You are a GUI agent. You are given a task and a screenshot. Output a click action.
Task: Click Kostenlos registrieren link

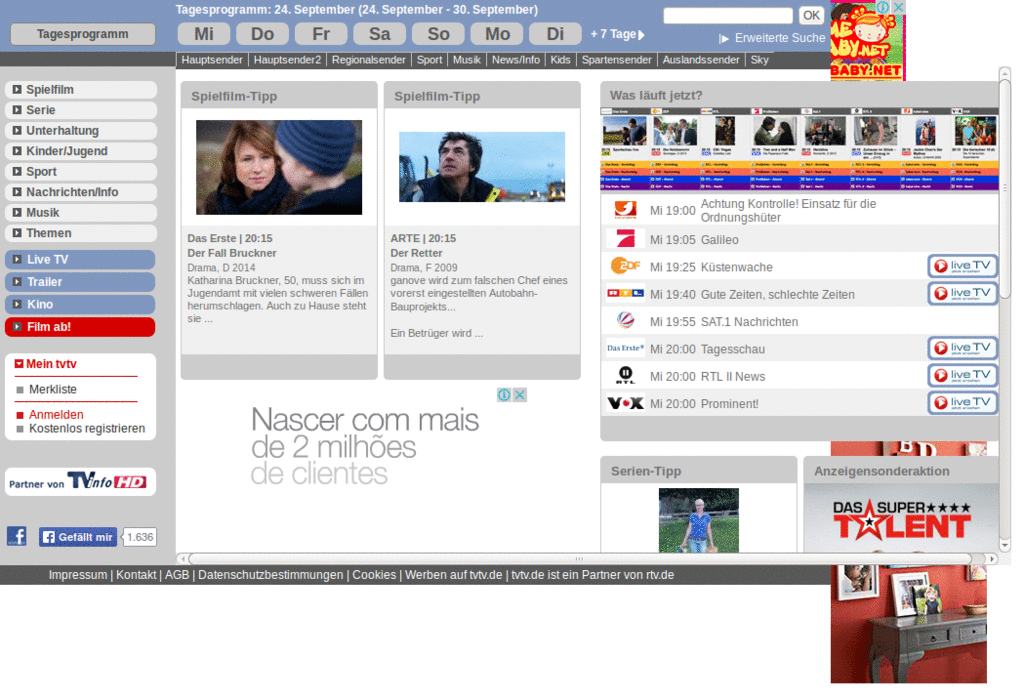[87, 429]
